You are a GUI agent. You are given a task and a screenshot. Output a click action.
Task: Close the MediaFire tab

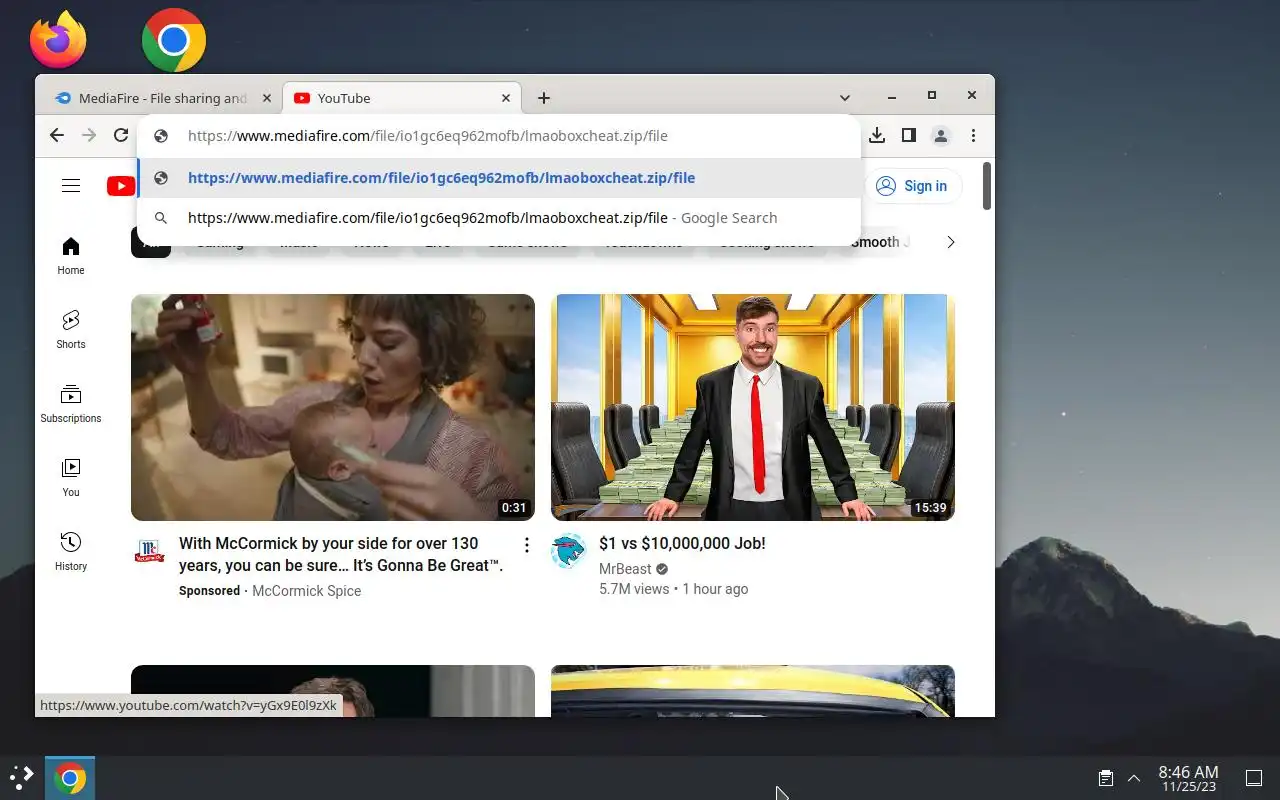coord(266,98)
